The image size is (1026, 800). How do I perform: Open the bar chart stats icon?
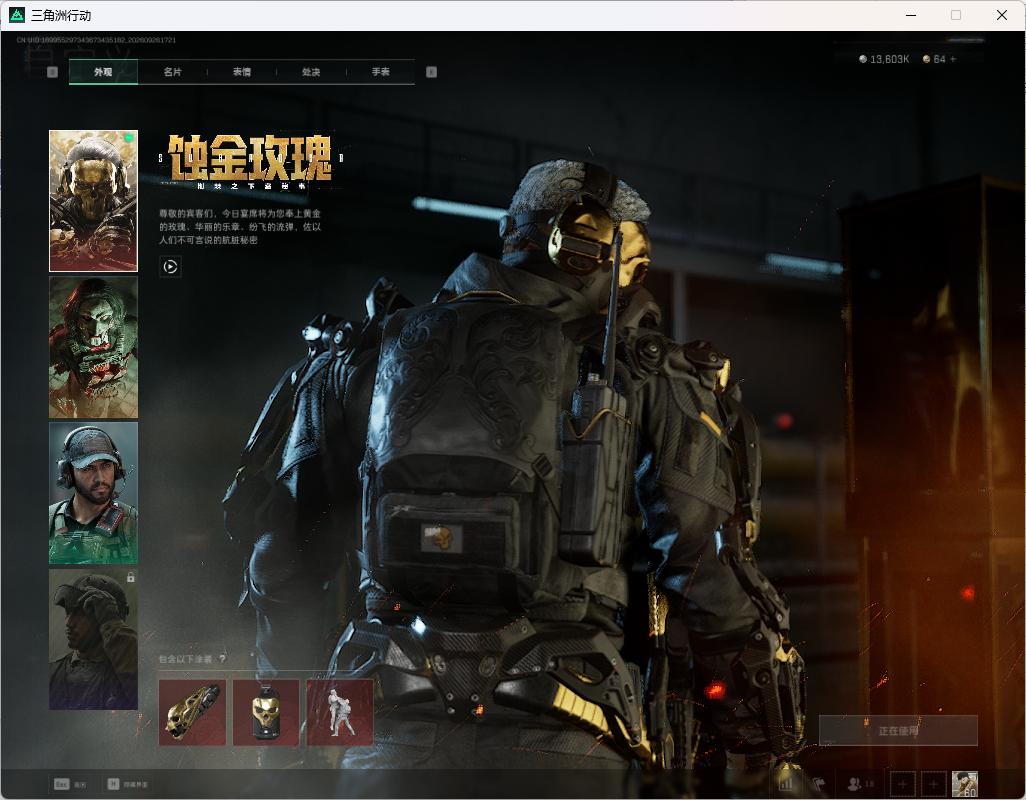click(x=786, y=784)
